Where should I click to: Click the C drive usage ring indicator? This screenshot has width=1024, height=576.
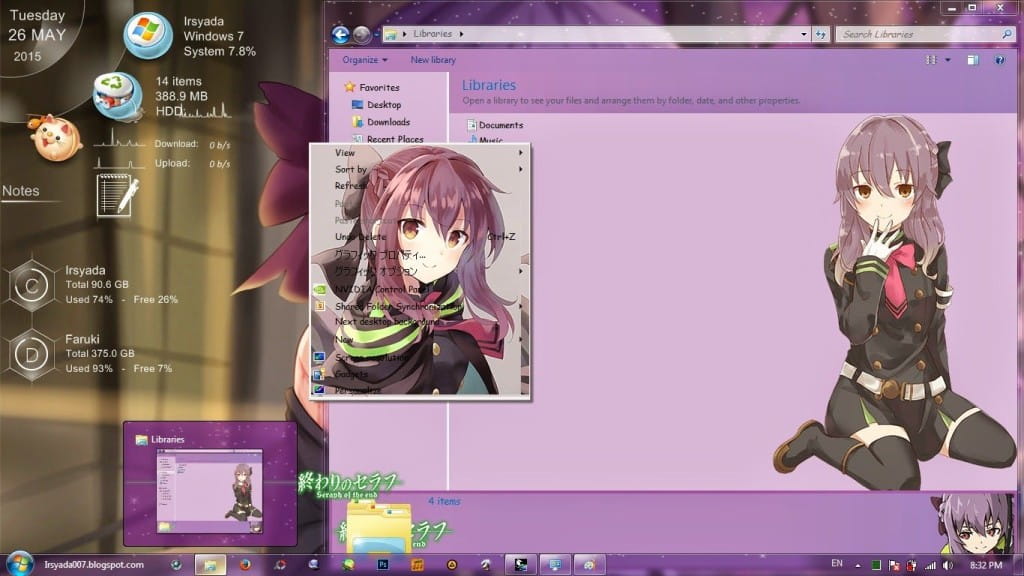coord(31,287)
